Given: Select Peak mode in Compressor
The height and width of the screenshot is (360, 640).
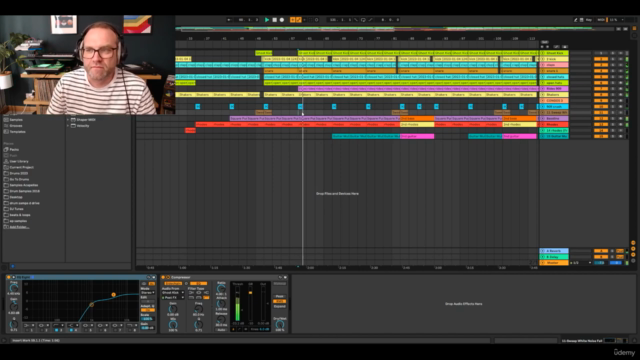Looking at the screenshot, I should 280,296.
